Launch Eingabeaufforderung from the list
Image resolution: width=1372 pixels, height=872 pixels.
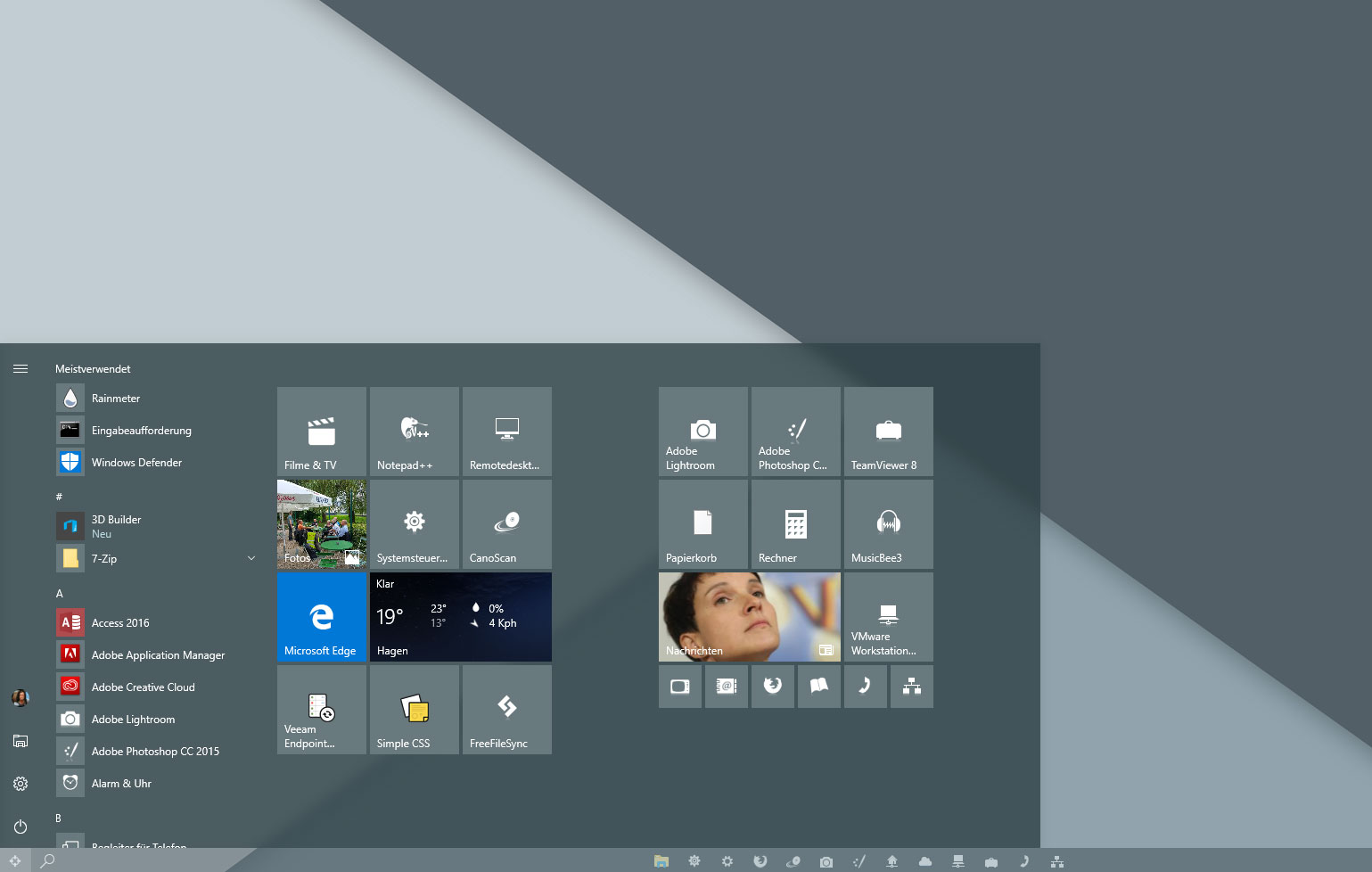(x=158, y=431)
